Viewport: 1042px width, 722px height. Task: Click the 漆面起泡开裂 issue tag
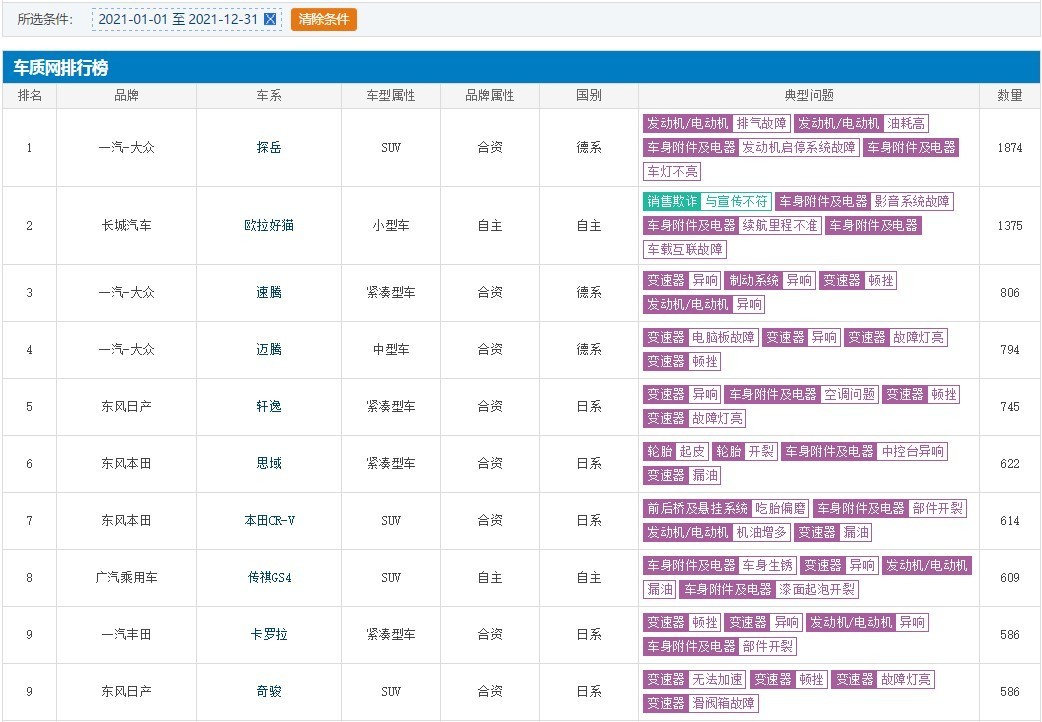click(x=817, y=590)
